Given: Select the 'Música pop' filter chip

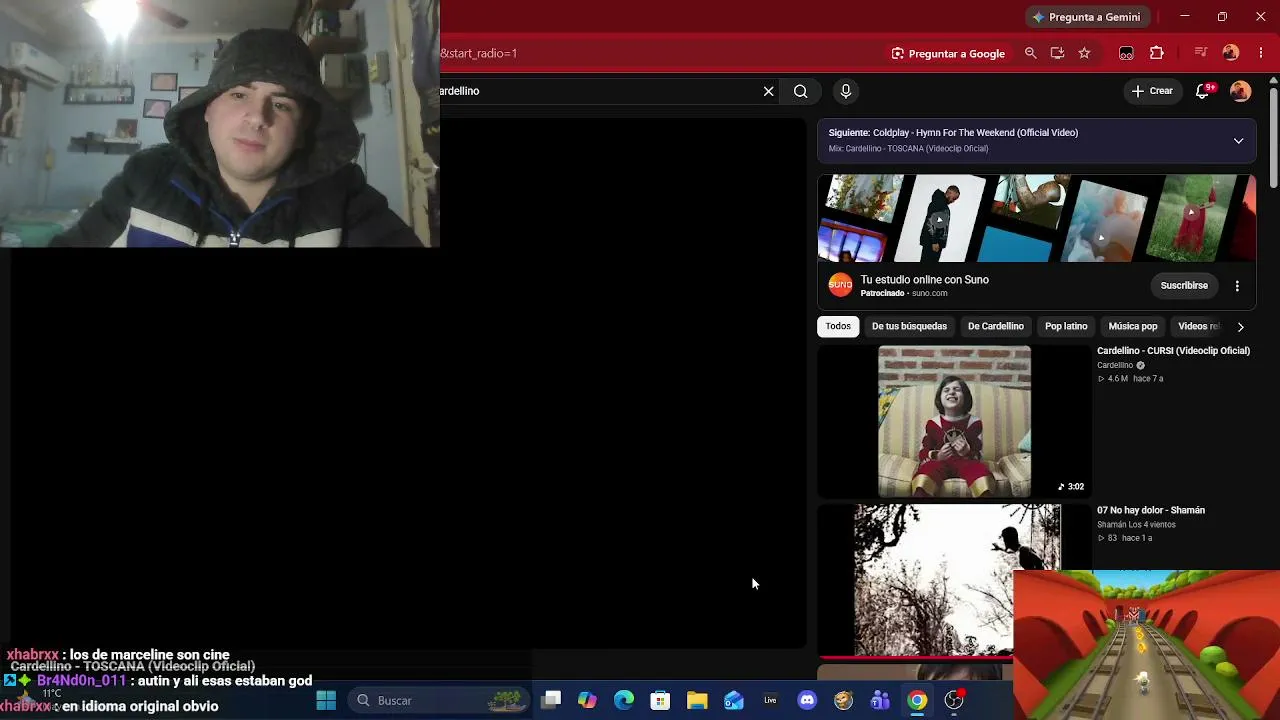Looking at the screenshot, I should [1133, 326].
